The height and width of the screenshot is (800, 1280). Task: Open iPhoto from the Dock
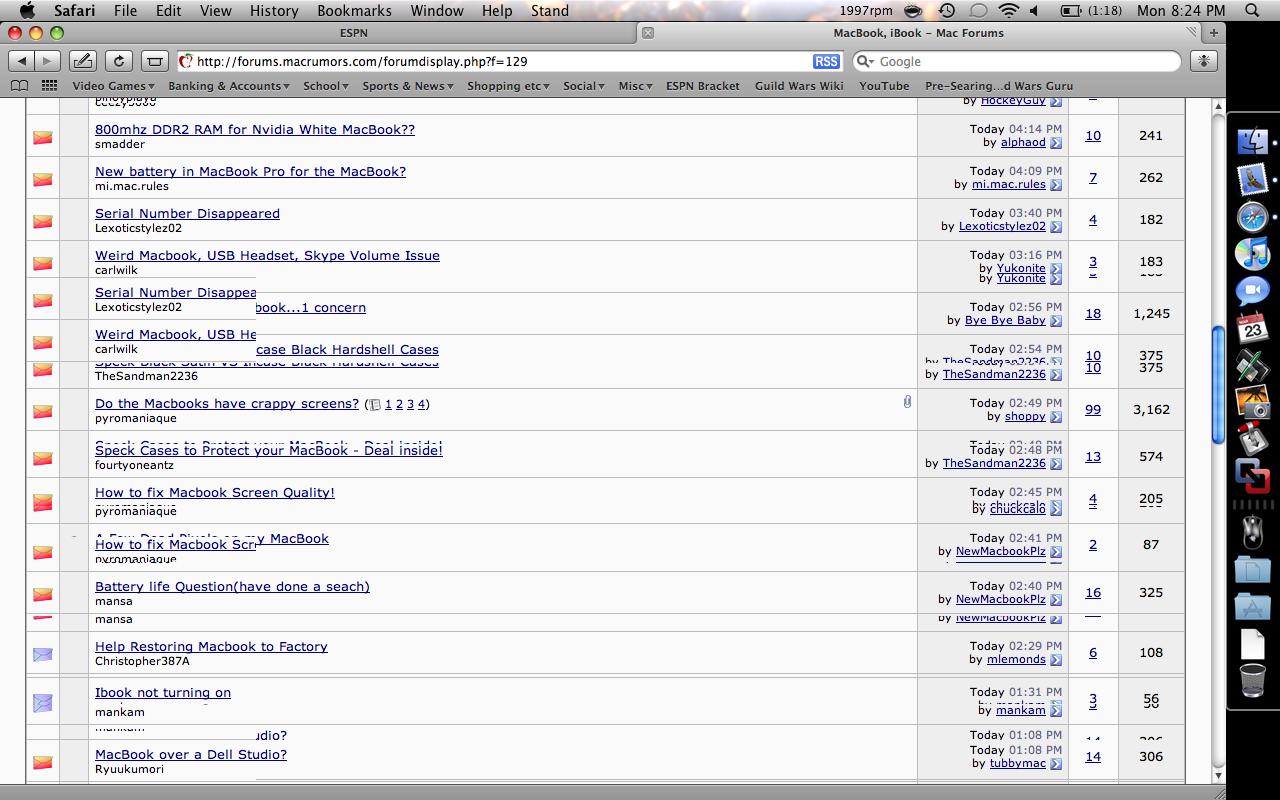(x=1252, y=402)
